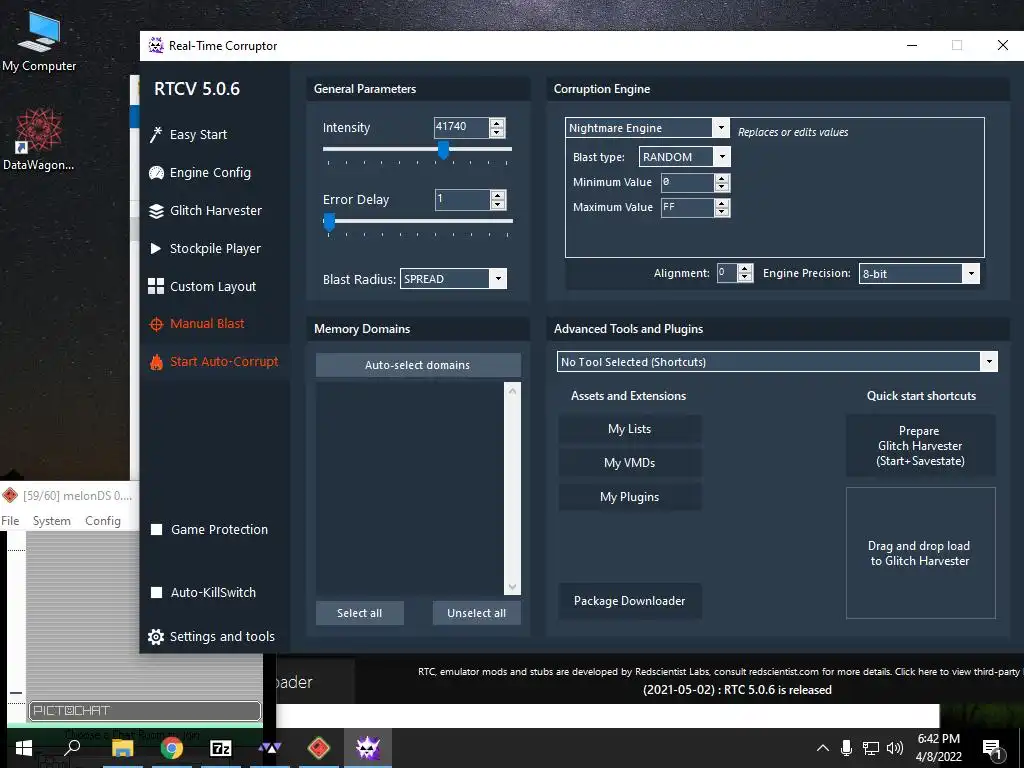Select Easy Start sidebar item

click(198, 135)
